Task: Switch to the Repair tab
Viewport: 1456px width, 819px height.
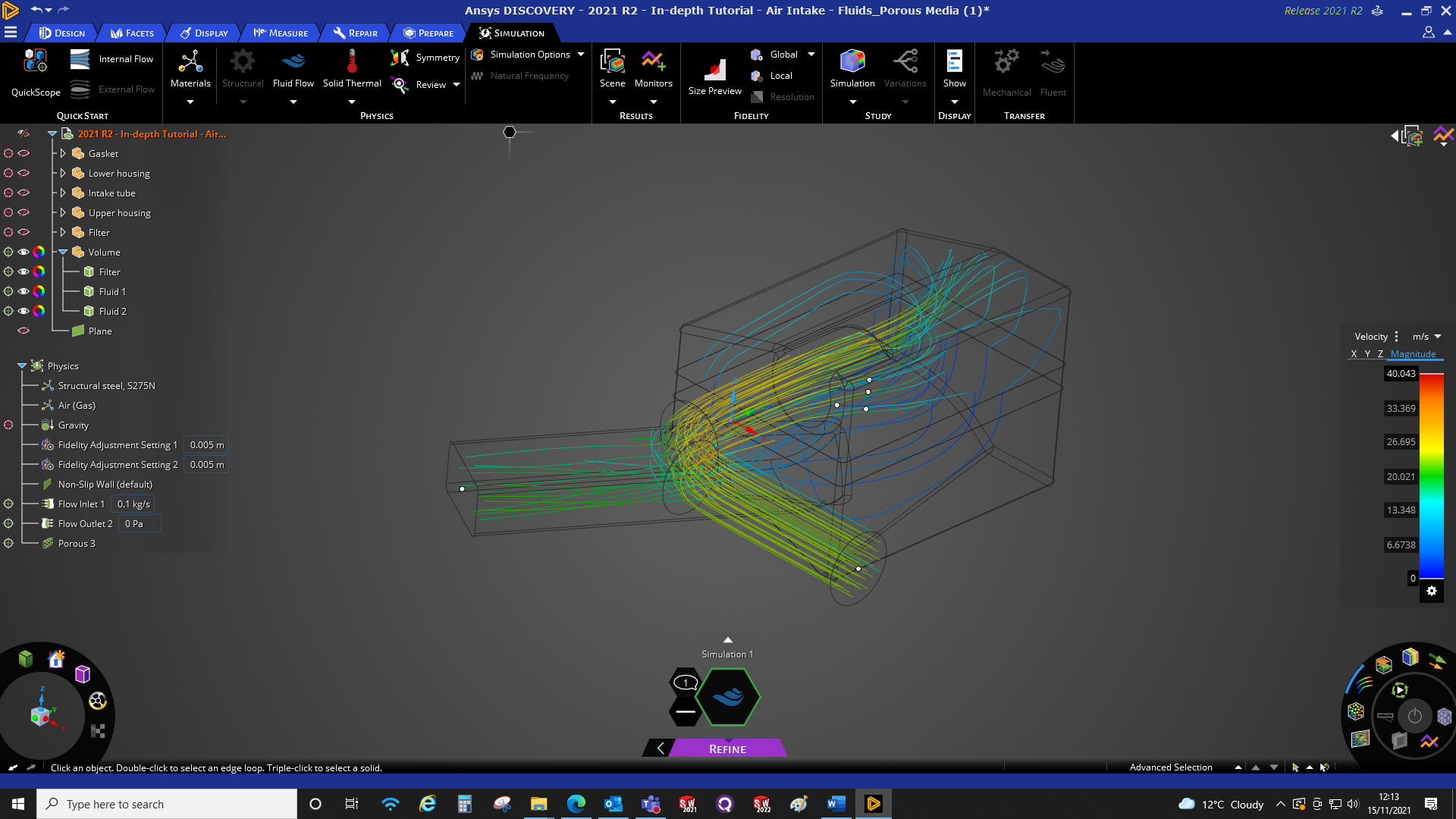Action: point(356,33)
